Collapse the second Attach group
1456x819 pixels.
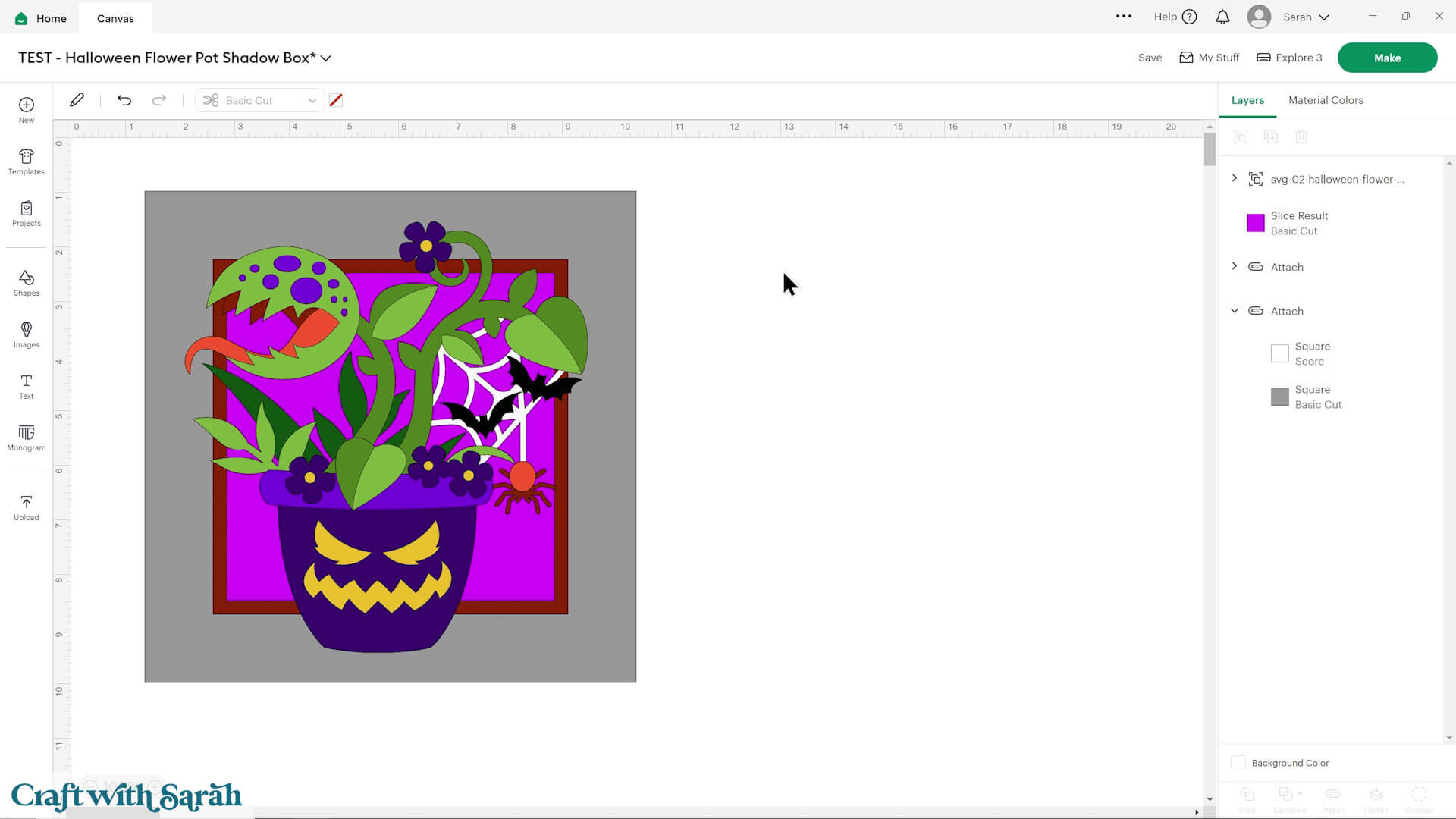click(x=1235, y=311)
